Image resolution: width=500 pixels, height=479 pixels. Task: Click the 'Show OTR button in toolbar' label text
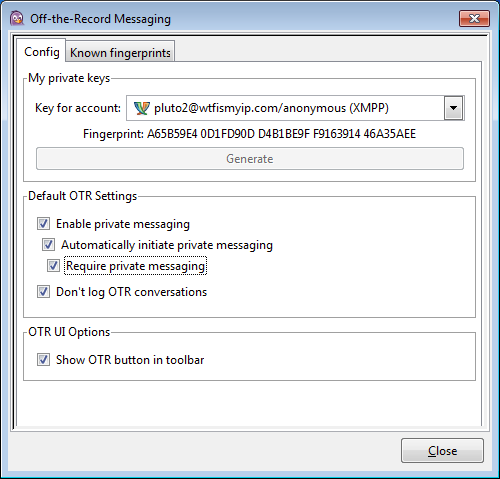pos(130,360)
